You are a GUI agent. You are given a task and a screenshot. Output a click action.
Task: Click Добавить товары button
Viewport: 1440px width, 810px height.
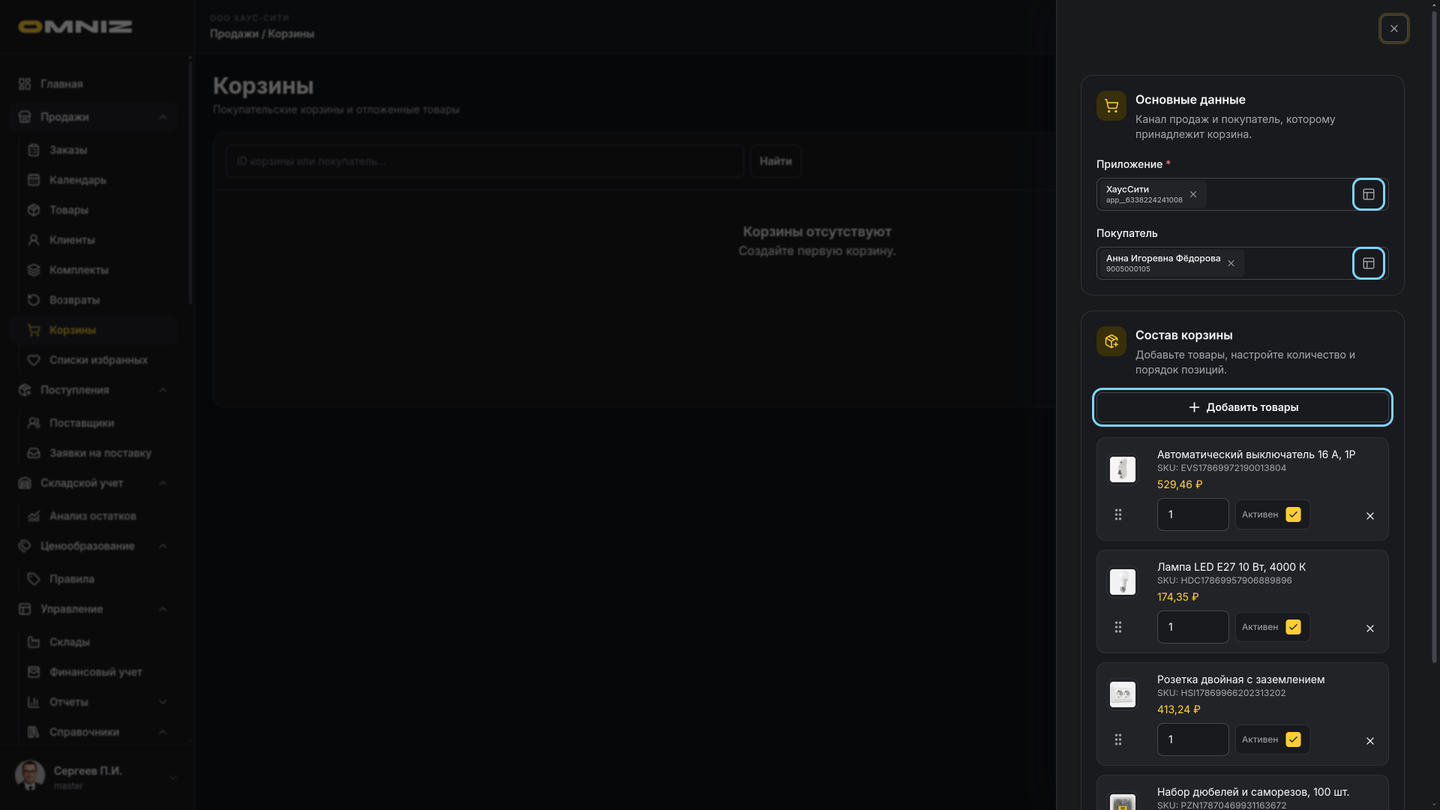click(1242, 407)
